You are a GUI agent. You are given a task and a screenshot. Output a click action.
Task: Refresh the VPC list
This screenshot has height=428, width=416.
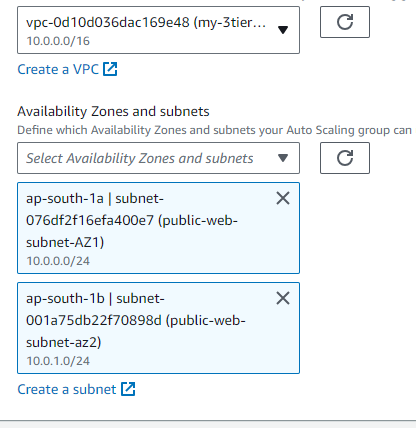(345, 22)
